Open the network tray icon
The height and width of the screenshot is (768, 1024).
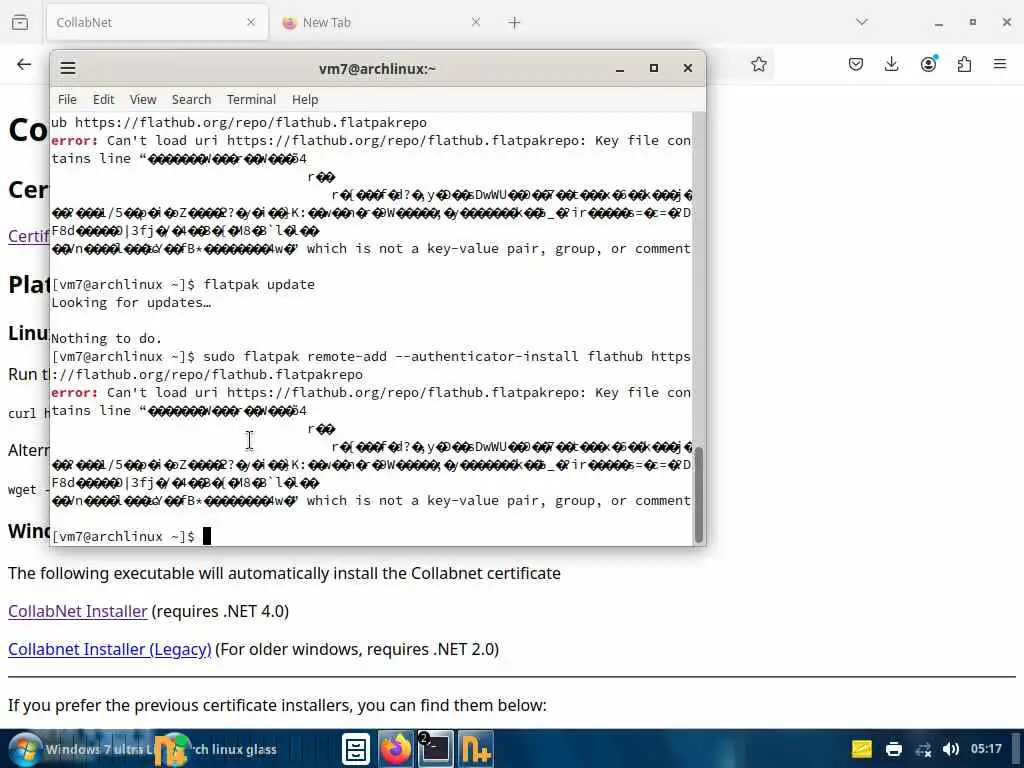[x=923, y=749]
